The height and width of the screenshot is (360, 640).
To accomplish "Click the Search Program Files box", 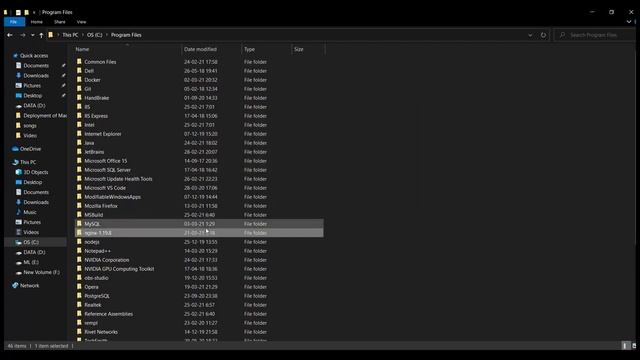I will (x=593, y=35).
